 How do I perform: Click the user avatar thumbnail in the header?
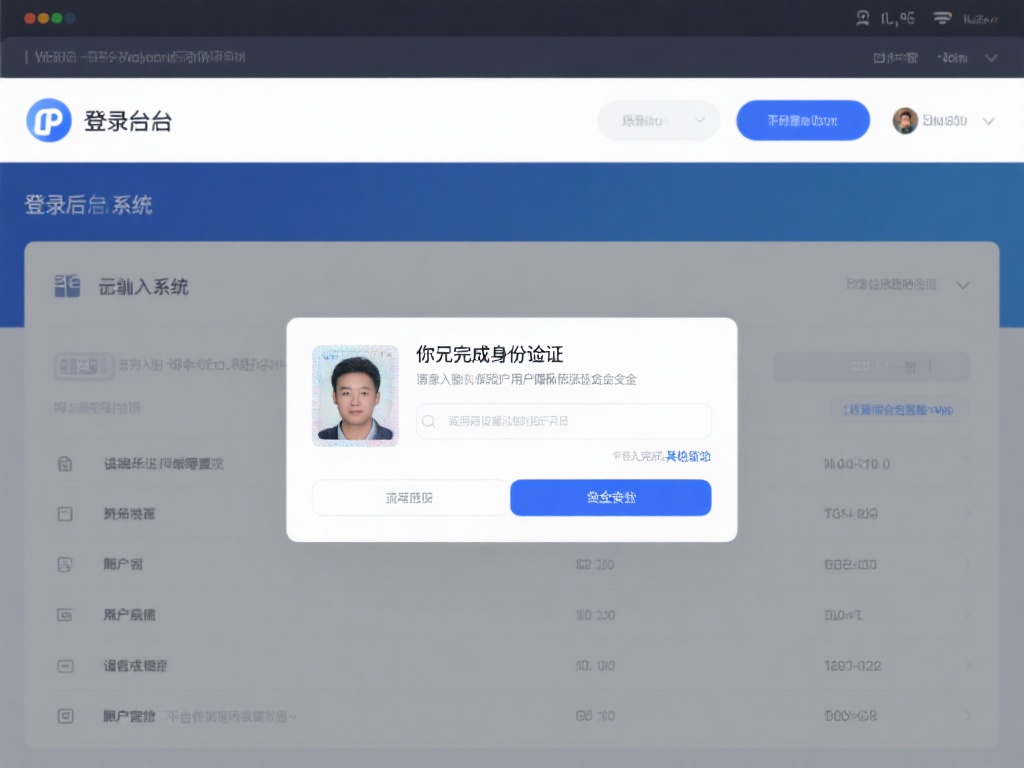coord(905,120)
